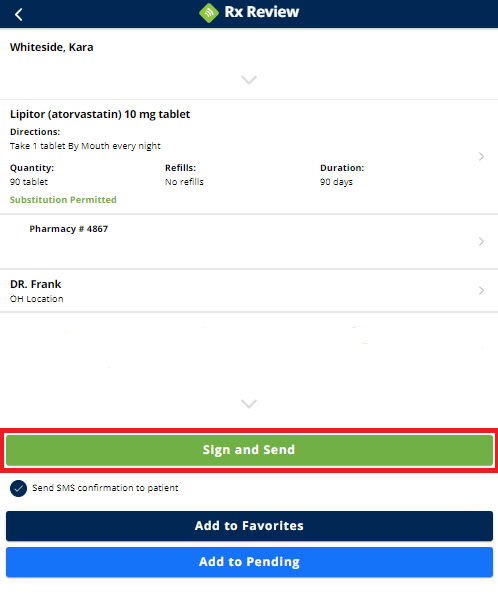498x598 pixels.
Task: Click the Substitution Permitted label
Action: tap(63, 199)
